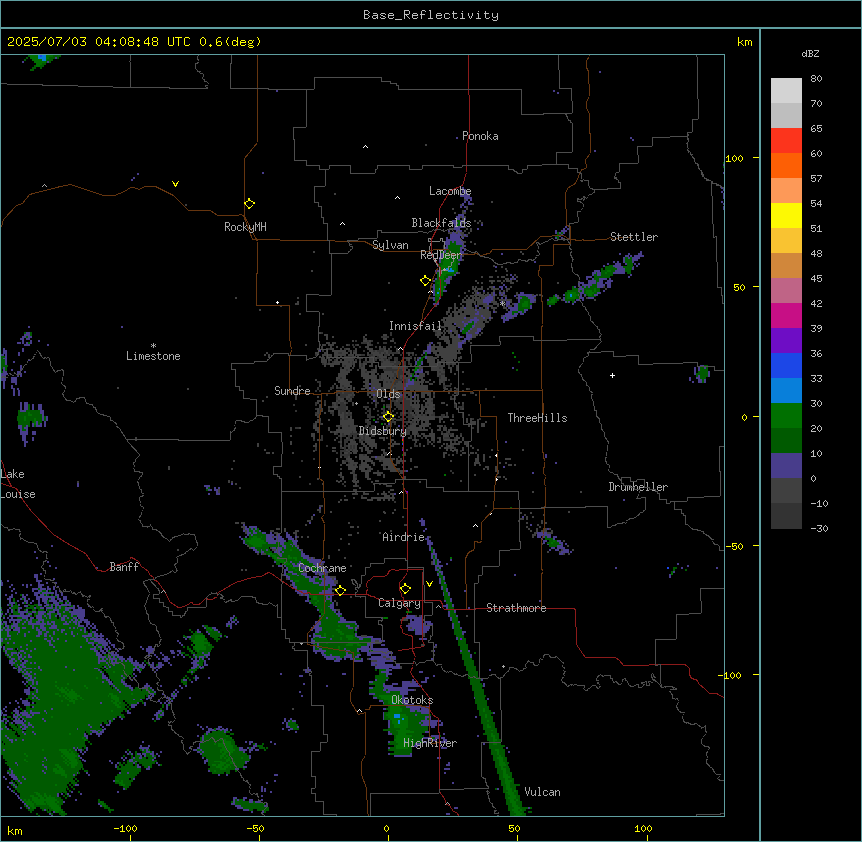Click the Base_Reflectivity title

(x=431, y=15)
